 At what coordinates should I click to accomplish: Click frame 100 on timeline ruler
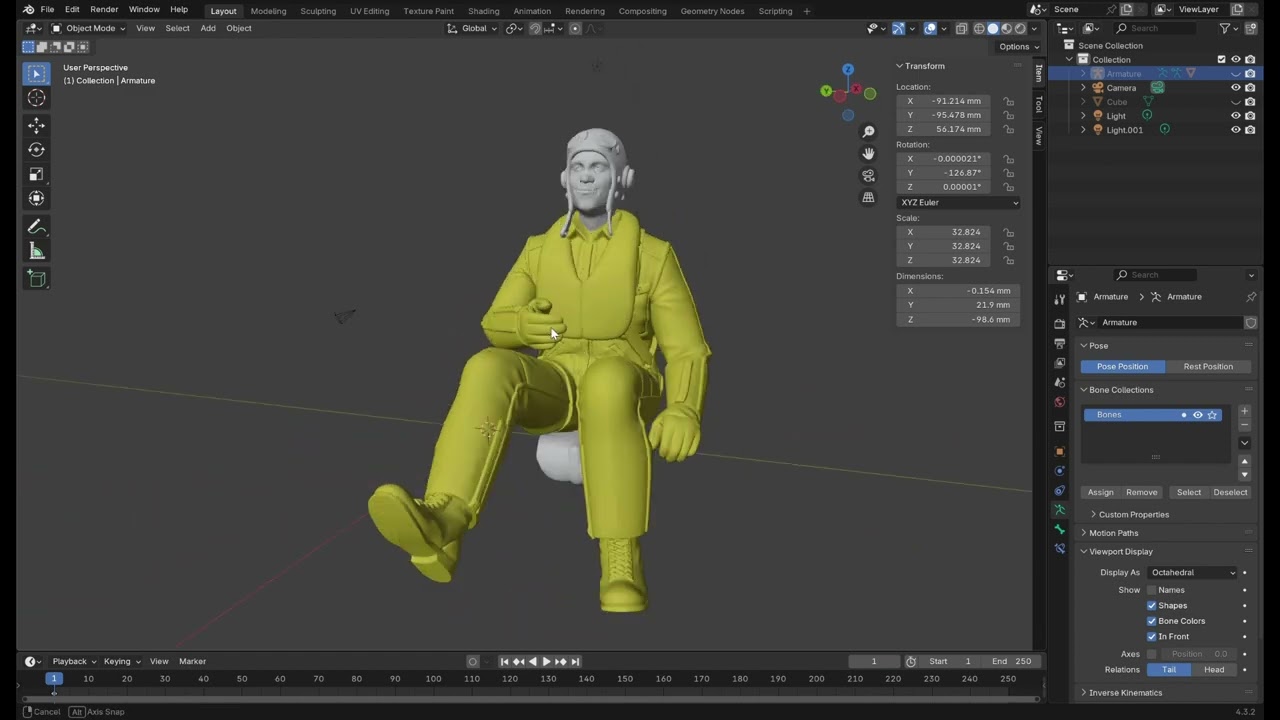433,679
